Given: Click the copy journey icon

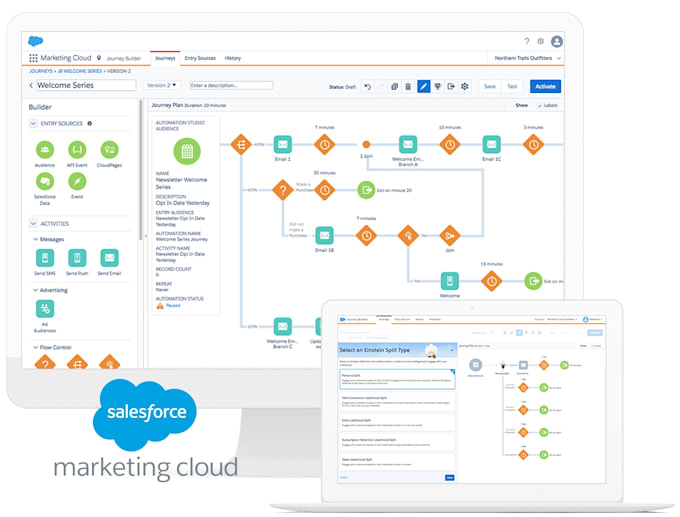Looking at the screenshot, I should 394,87.
